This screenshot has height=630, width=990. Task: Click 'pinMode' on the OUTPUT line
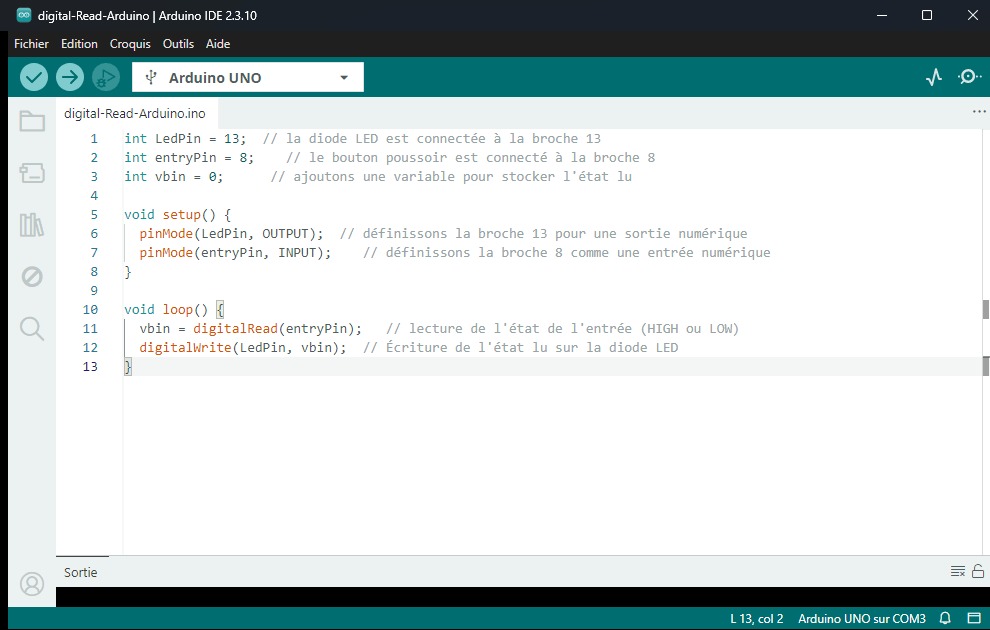coord(166,234)
